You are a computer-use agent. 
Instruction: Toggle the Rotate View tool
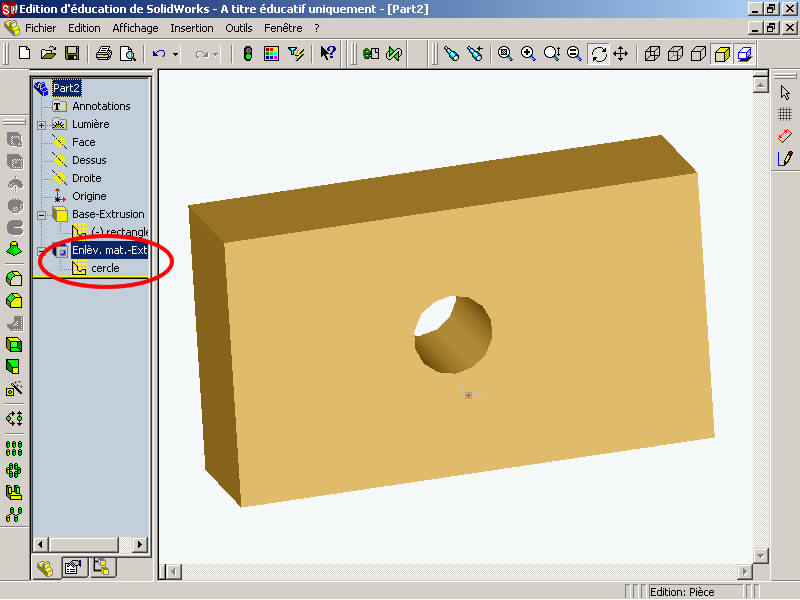coord(598,54)
